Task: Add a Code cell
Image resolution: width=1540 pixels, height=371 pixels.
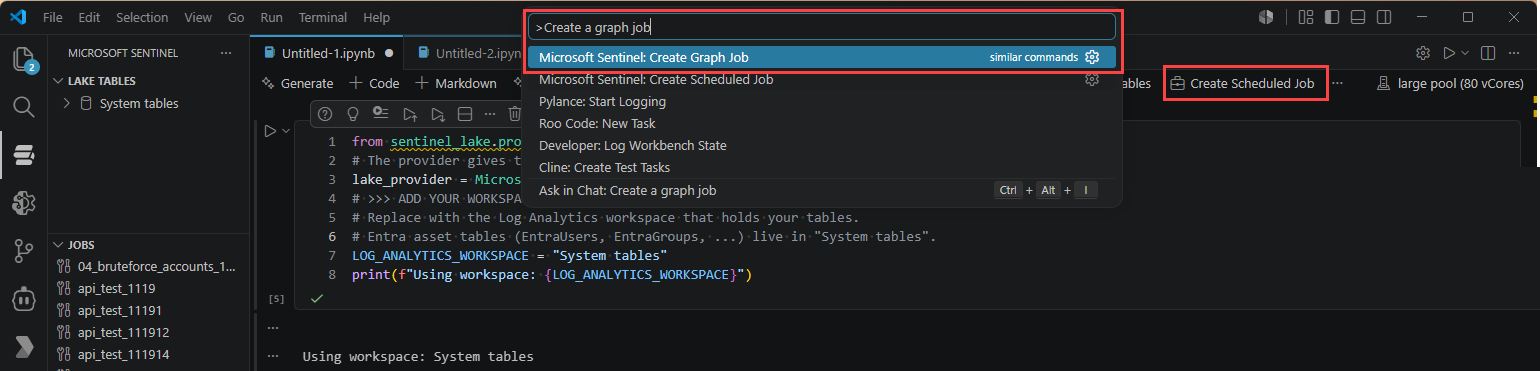Action: [x=374, y=84]
